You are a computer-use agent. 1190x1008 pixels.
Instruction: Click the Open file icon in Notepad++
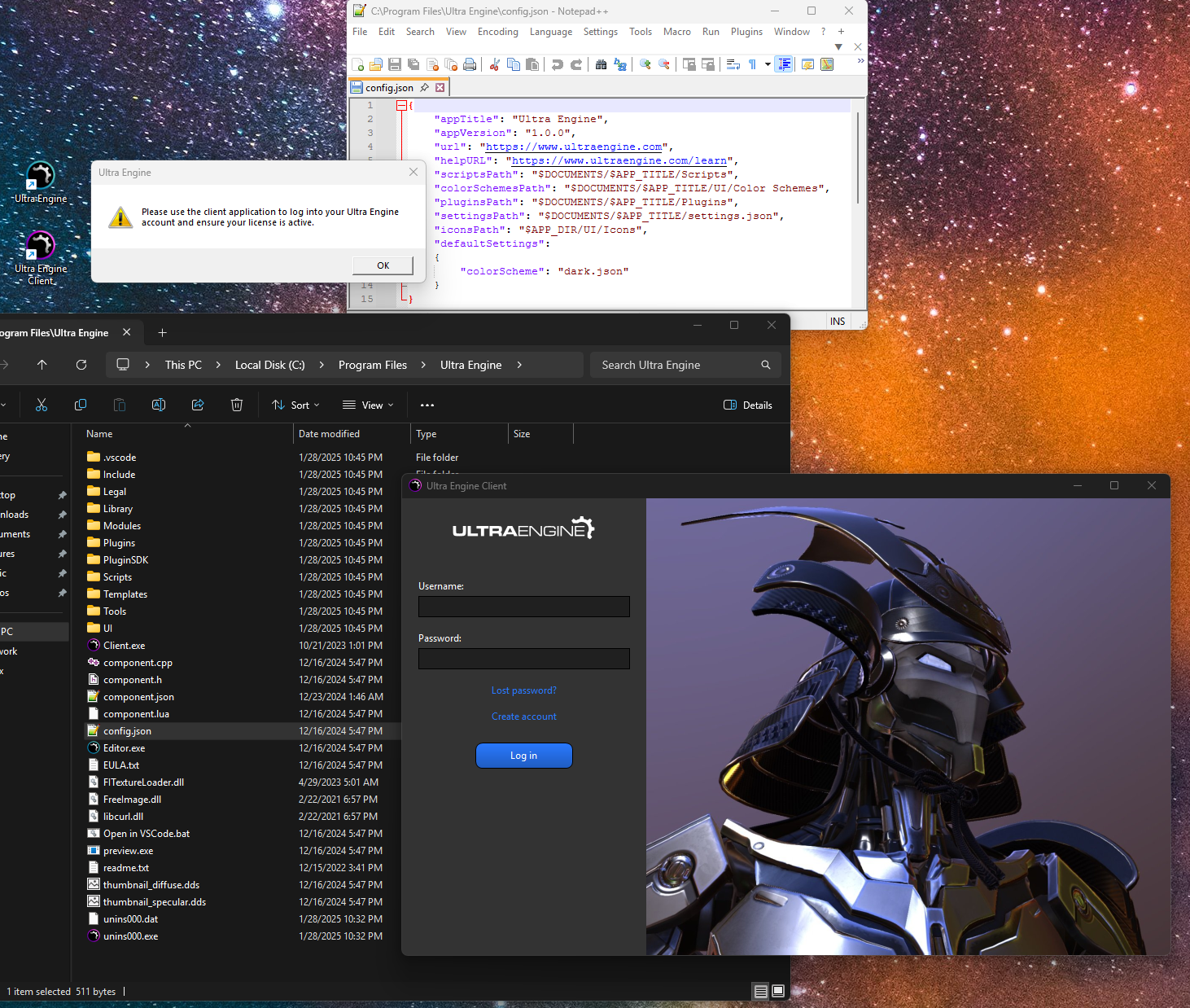coord(376,64)
